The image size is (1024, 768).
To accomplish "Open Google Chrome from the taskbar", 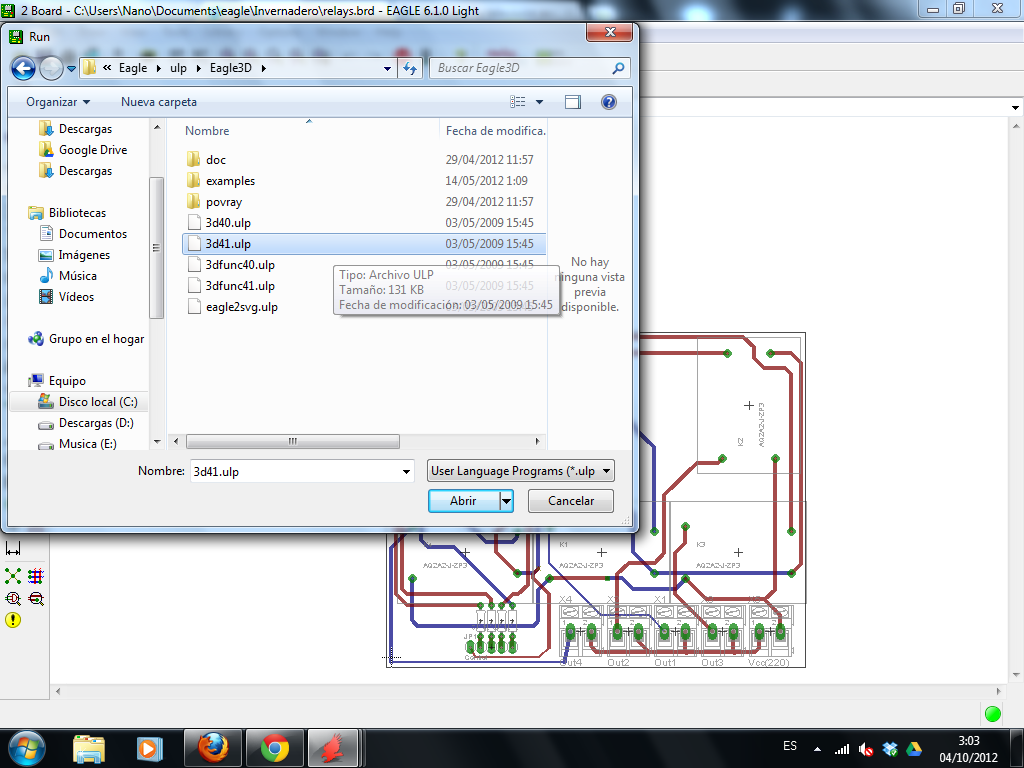I will tap(275, 748).
